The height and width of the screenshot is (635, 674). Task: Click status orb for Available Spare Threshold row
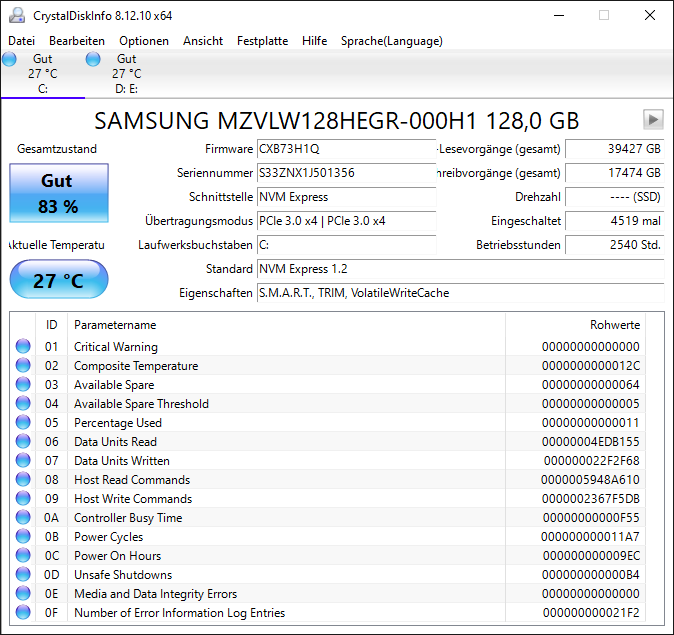(x=23, y=403)
